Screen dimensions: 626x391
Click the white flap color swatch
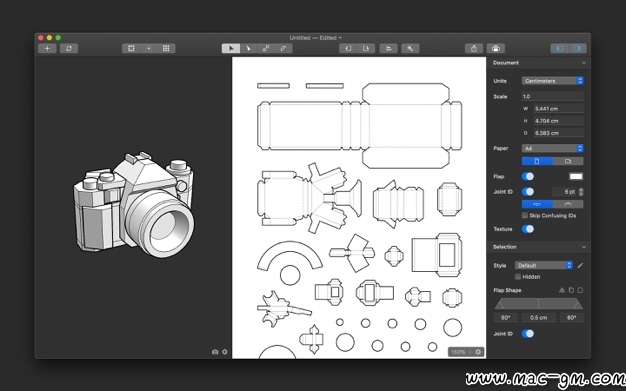point(576,177)
